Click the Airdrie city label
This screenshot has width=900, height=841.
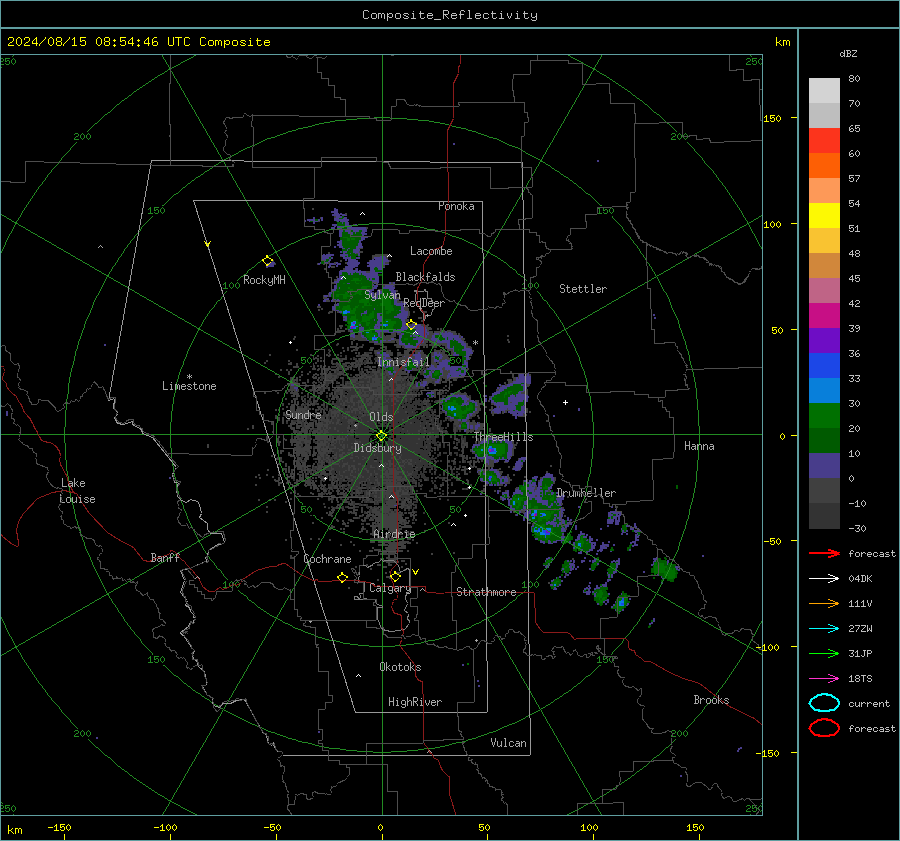(394, 534)
